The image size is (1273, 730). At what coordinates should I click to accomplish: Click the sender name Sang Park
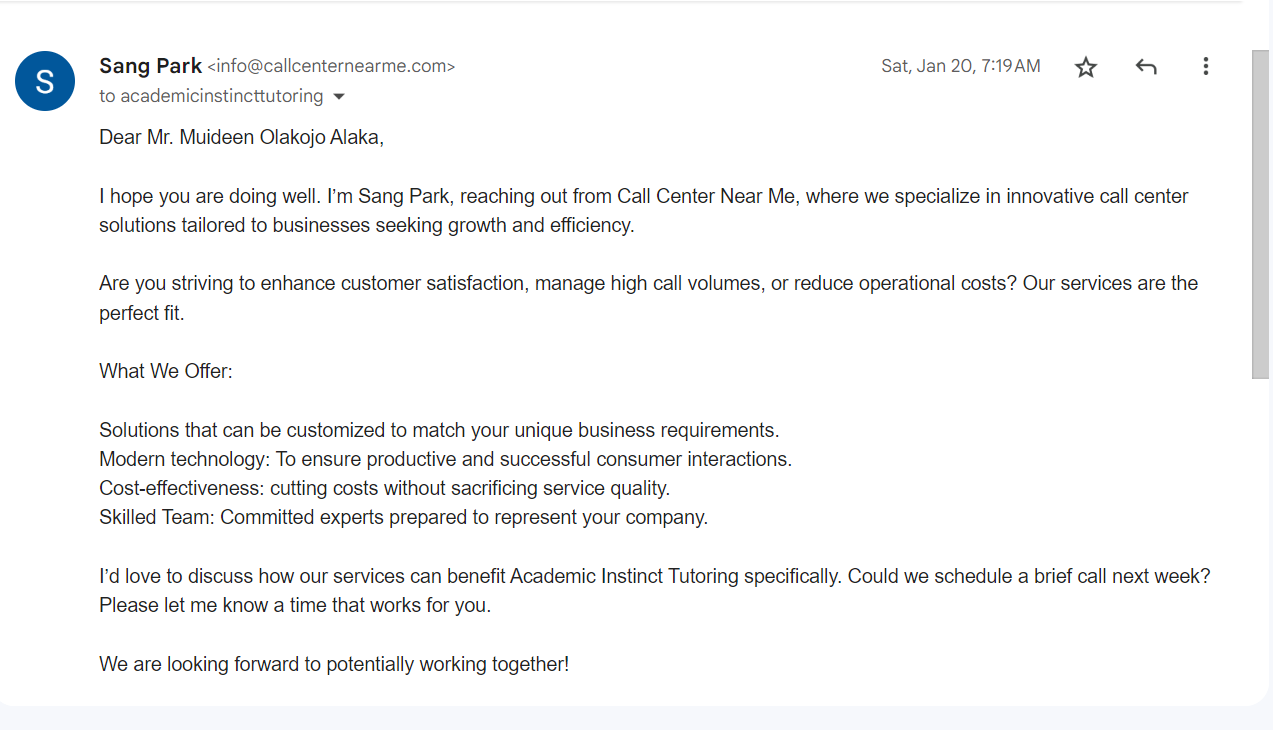point(150,66)
